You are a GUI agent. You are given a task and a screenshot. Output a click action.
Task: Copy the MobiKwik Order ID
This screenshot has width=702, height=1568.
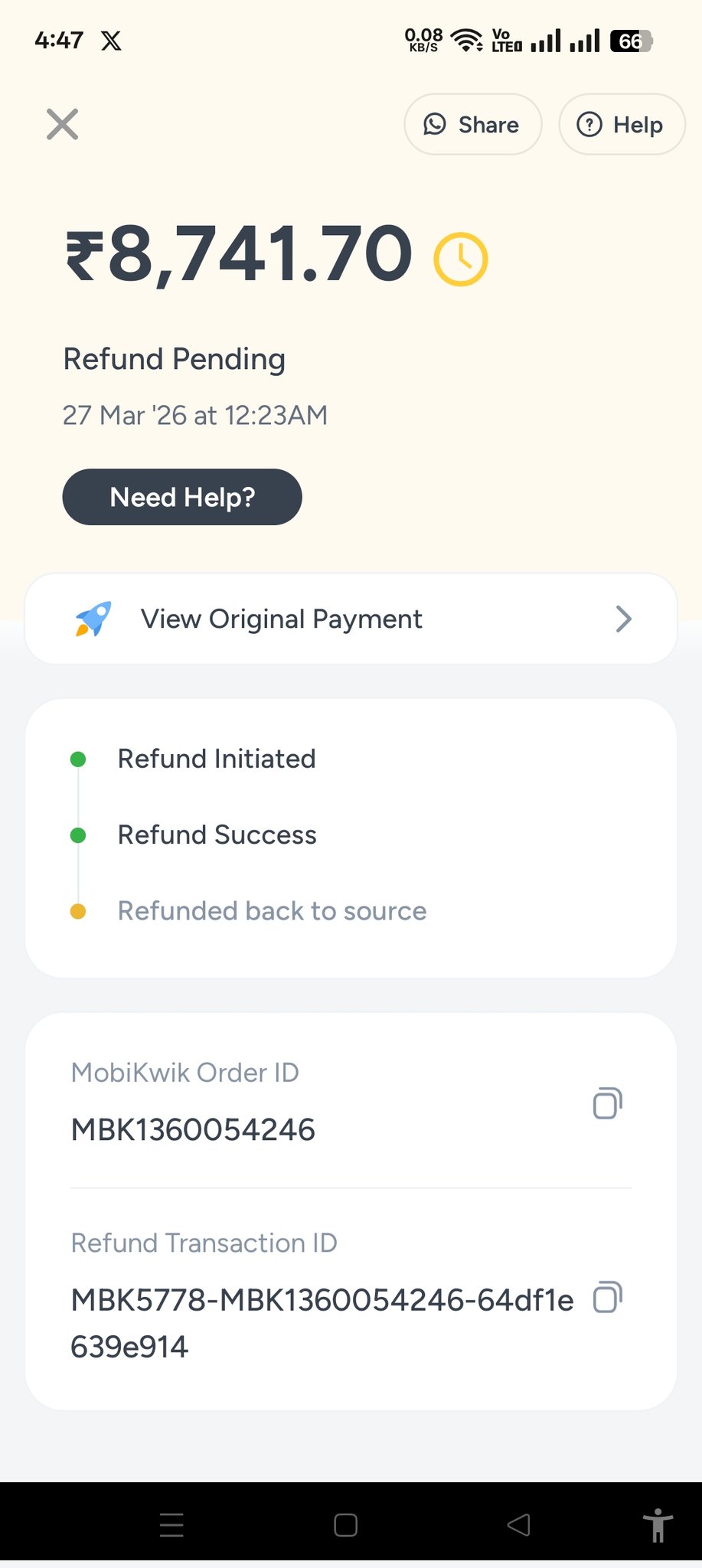pos(607,1103)
